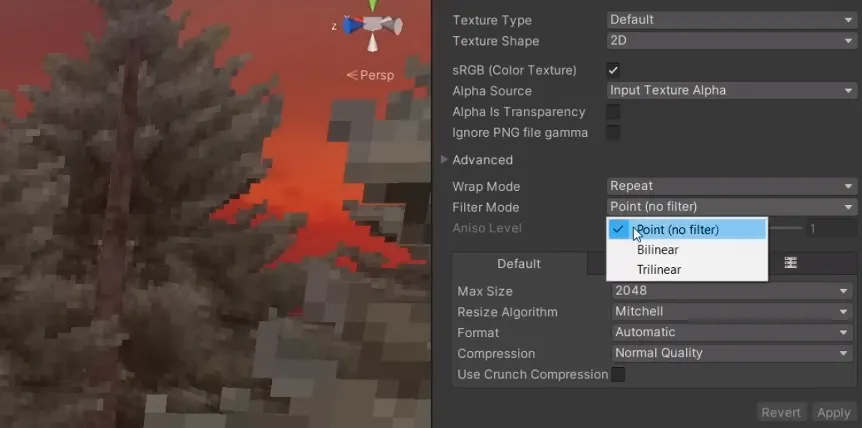This screenshot has height=428, width=862.
Task: Click the white bottom cone of scene gizmo
Action: [373, 42]
